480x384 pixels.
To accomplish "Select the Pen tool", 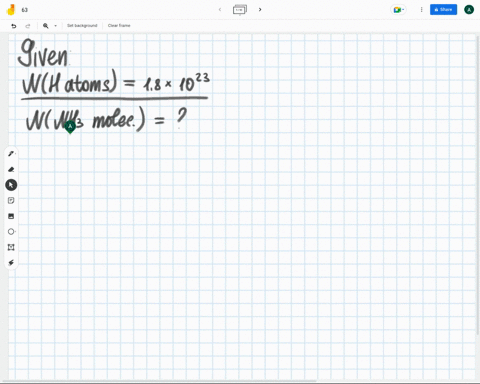I will pos(11,154).
